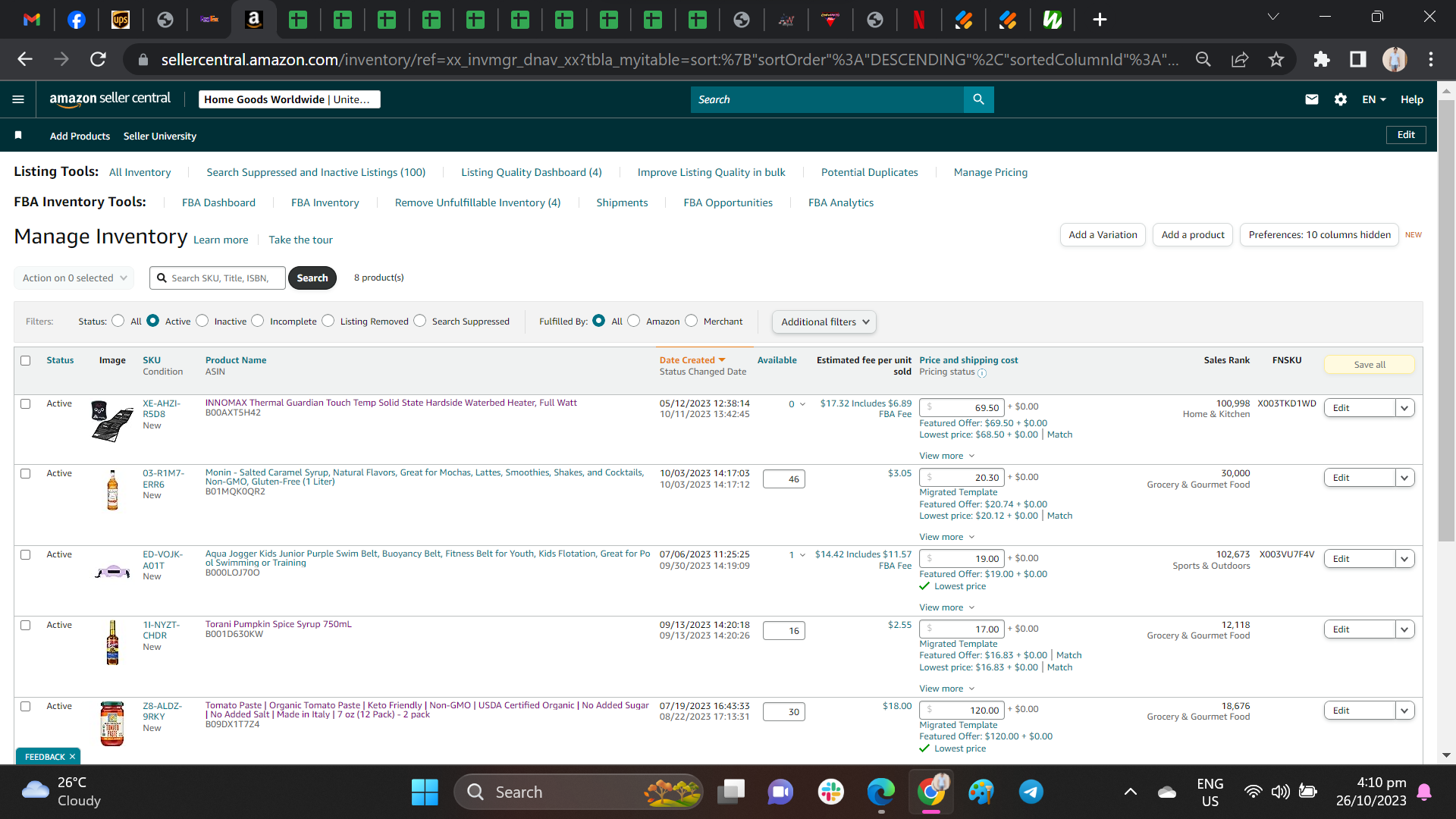
Task: Select the Inactive status radio button
Action: (x=202, y=321)
